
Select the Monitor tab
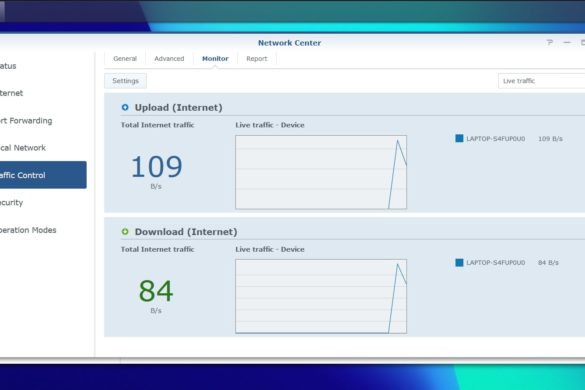[215, 59]
